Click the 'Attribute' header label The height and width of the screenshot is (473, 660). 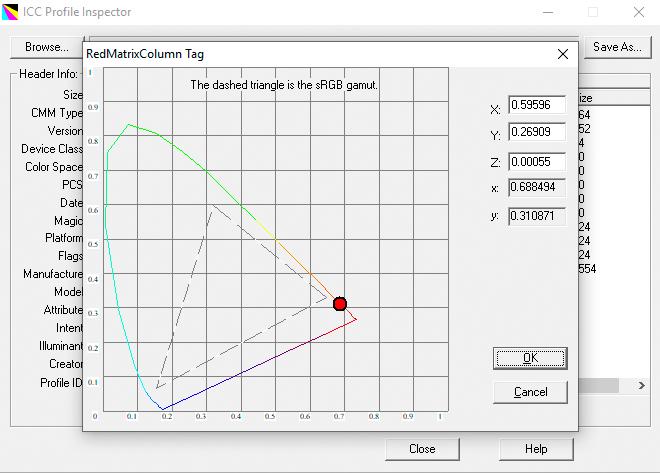click(63, 310)
